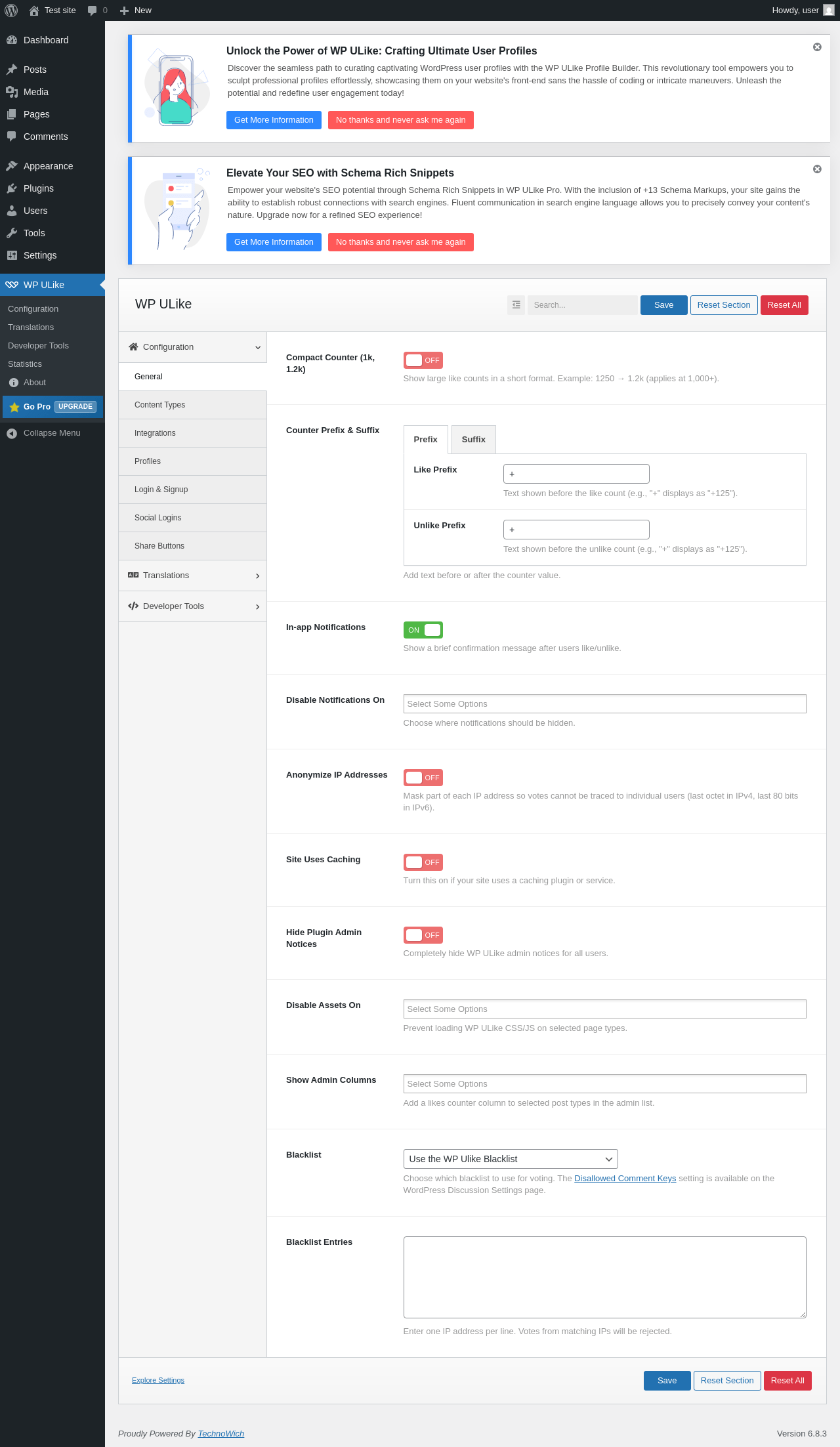Turn off In-app Notifications switch
The width and height of the screenshot is (840, 1447).
tap(423, 630)
